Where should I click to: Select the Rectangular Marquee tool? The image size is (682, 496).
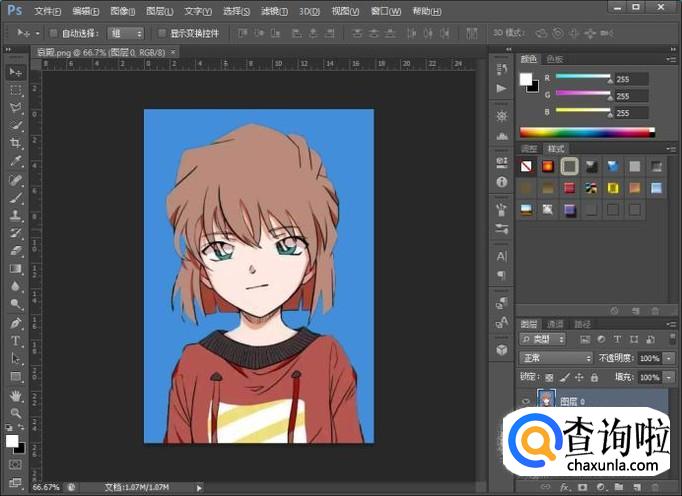[16, 90]
